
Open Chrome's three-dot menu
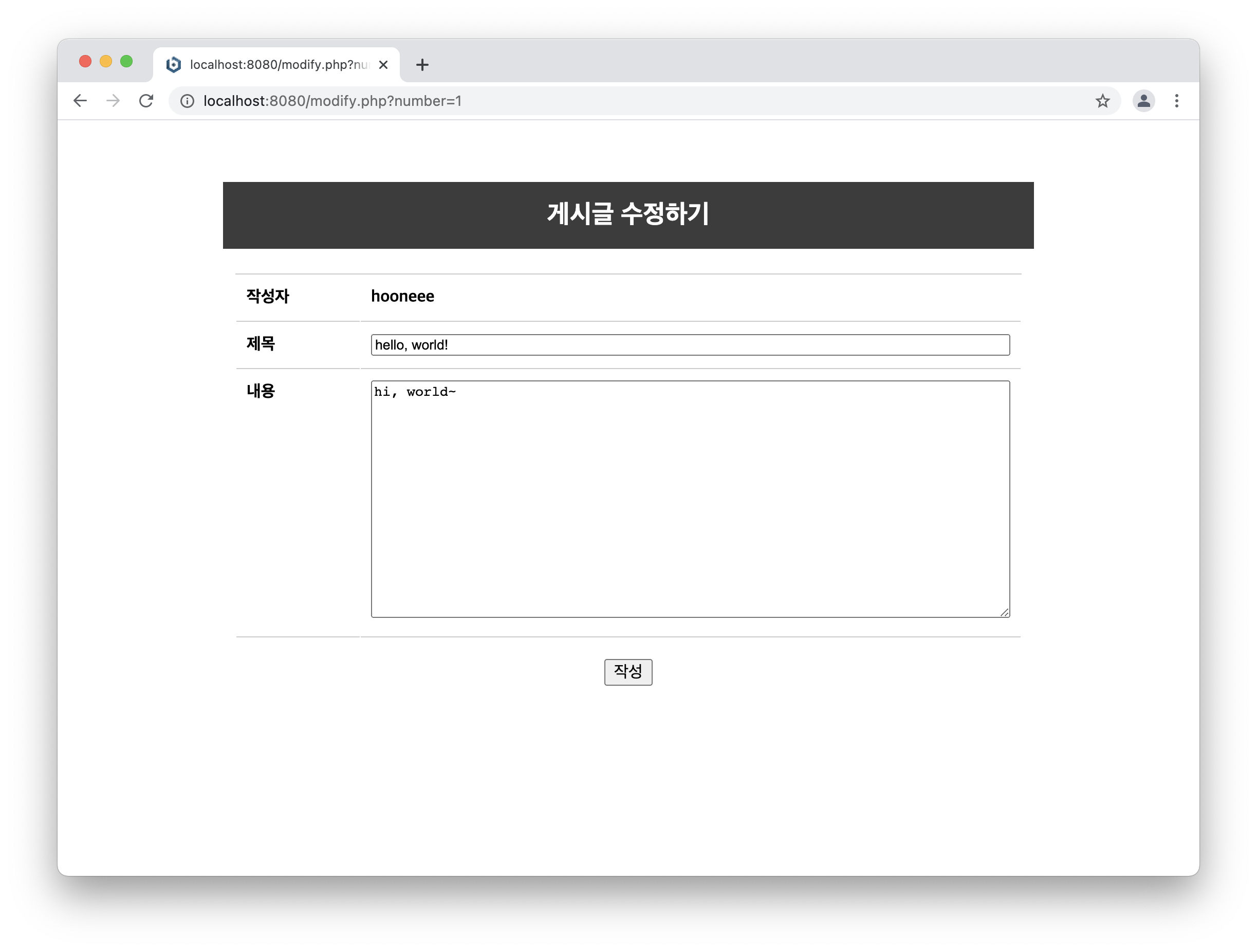pyautogui.click(x=1176, y=101)
